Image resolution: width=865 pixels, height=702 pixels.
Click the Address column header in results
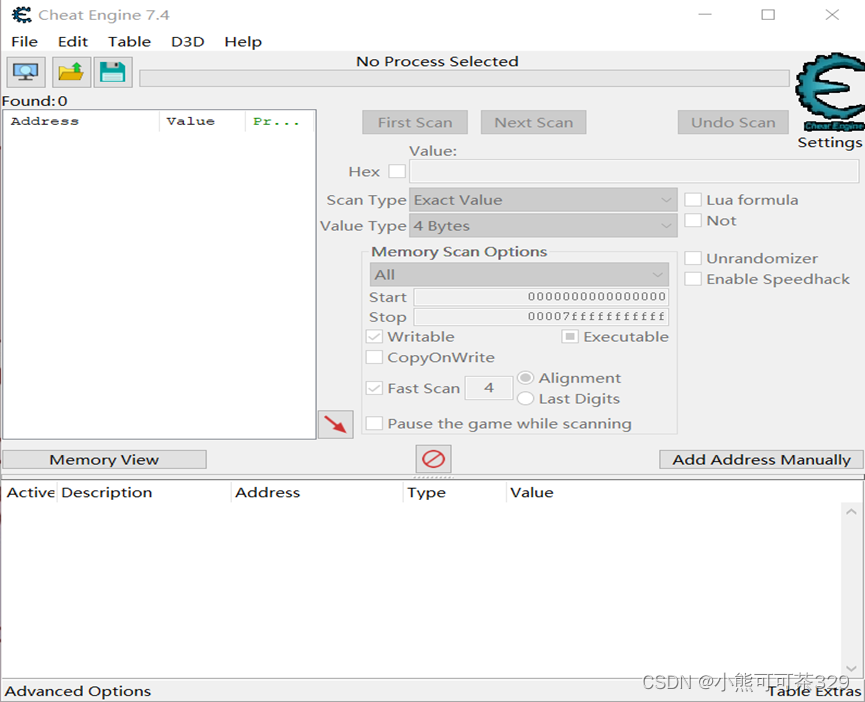click(x=82, y=121)
